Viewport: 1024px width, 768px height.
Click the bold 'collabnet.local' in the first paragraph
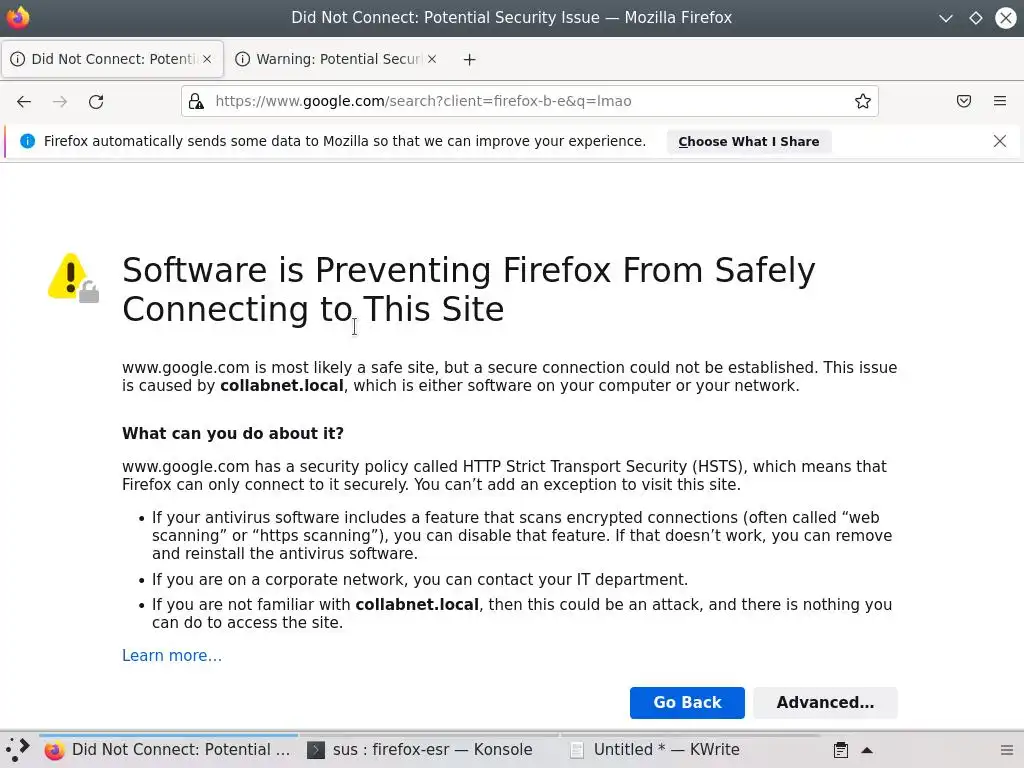(x=281, y=386)
